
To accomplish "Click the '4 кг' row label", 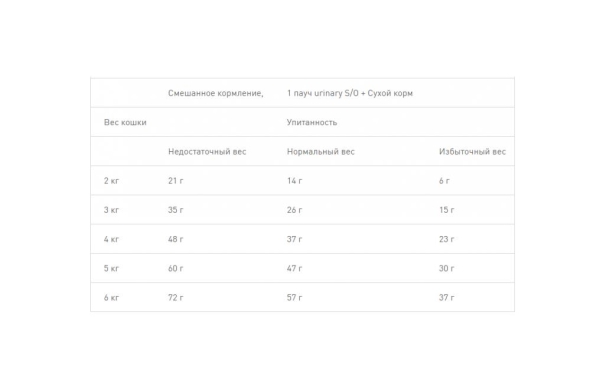I will pos(111,239).
